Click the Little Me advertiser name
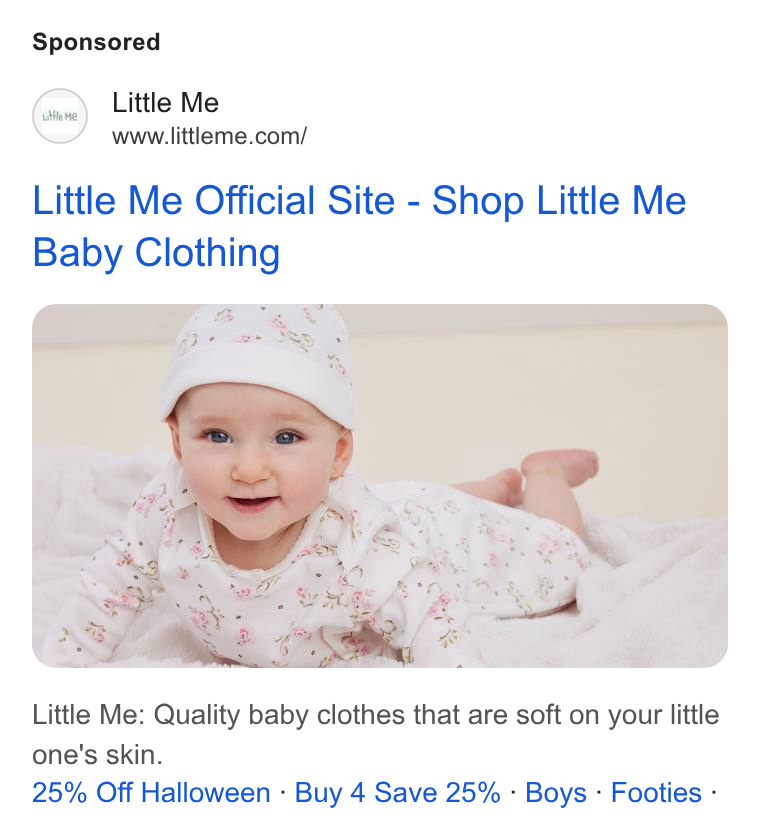This screenshot has width=760, height=836. tap(165, 102)
